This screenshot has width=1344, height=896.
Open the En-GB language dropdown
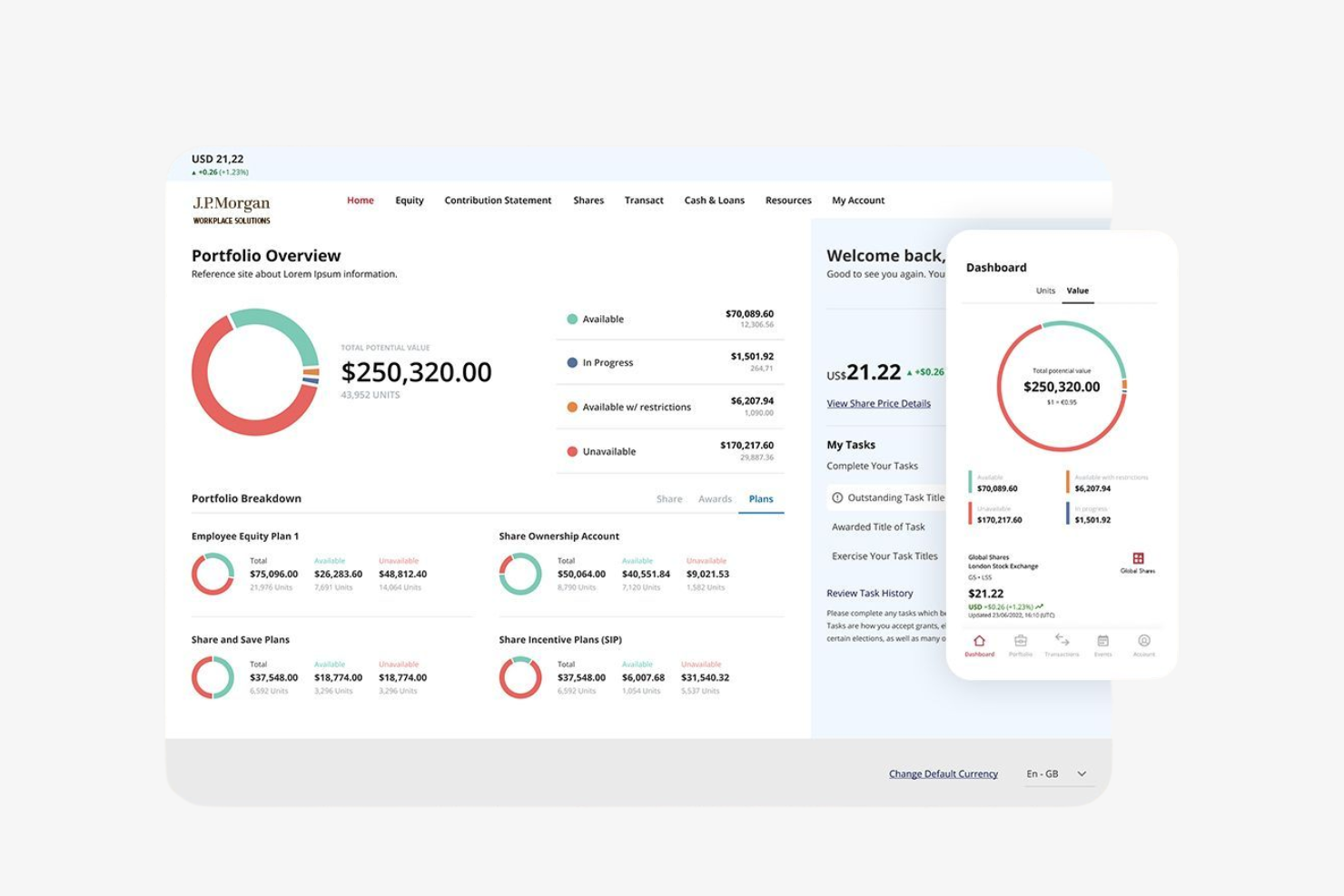coord(1059,773)
